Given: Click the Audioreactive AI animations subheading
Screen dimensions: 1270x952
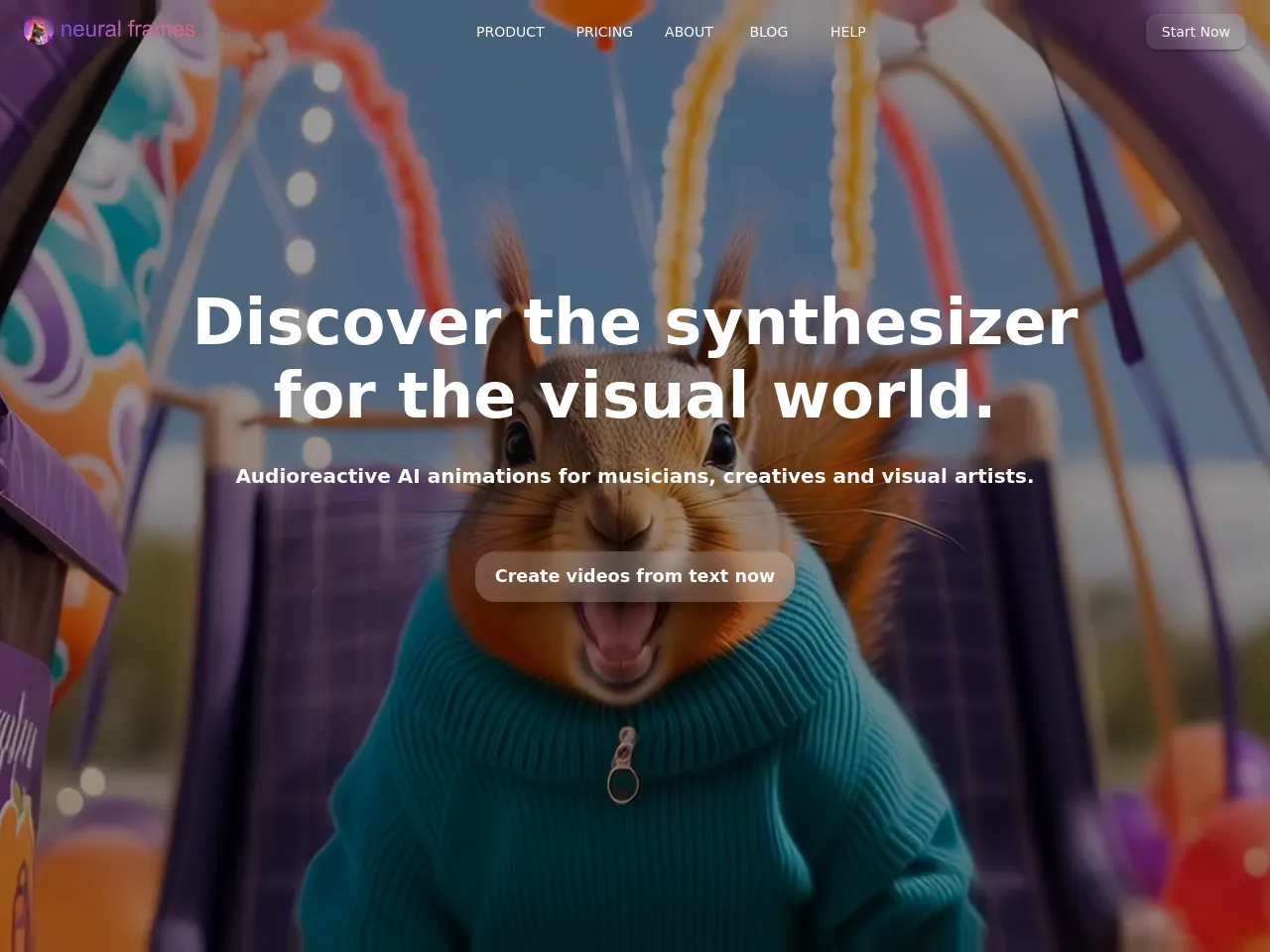Looking at the screenshot, I should tap(635, 476).
